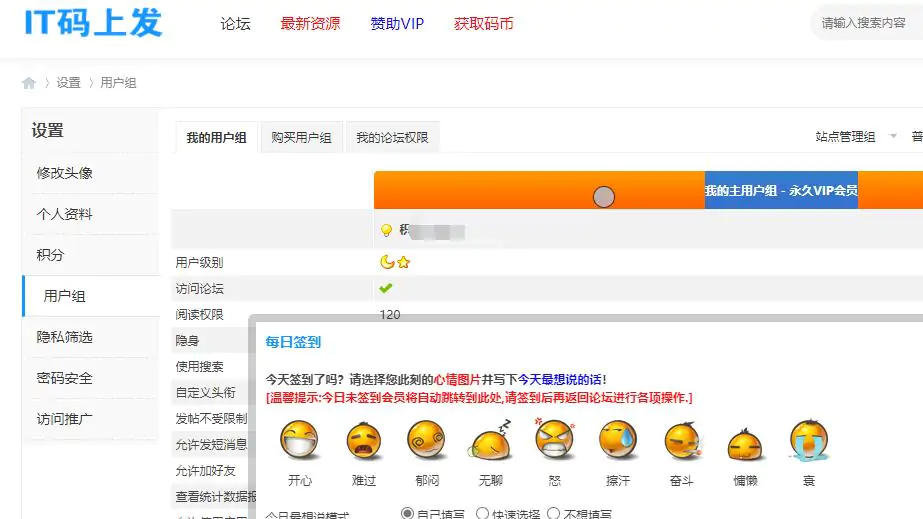Switch to 我的用户组 tab

tap(216, 138)
